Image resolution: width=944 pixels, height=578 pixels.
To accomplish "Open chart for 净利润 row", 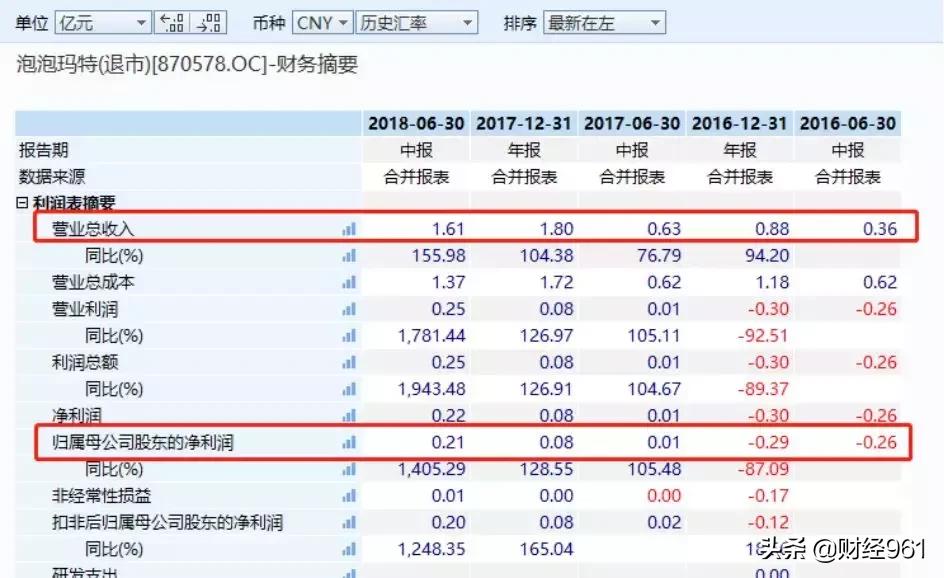I will (x=347, y=416).
